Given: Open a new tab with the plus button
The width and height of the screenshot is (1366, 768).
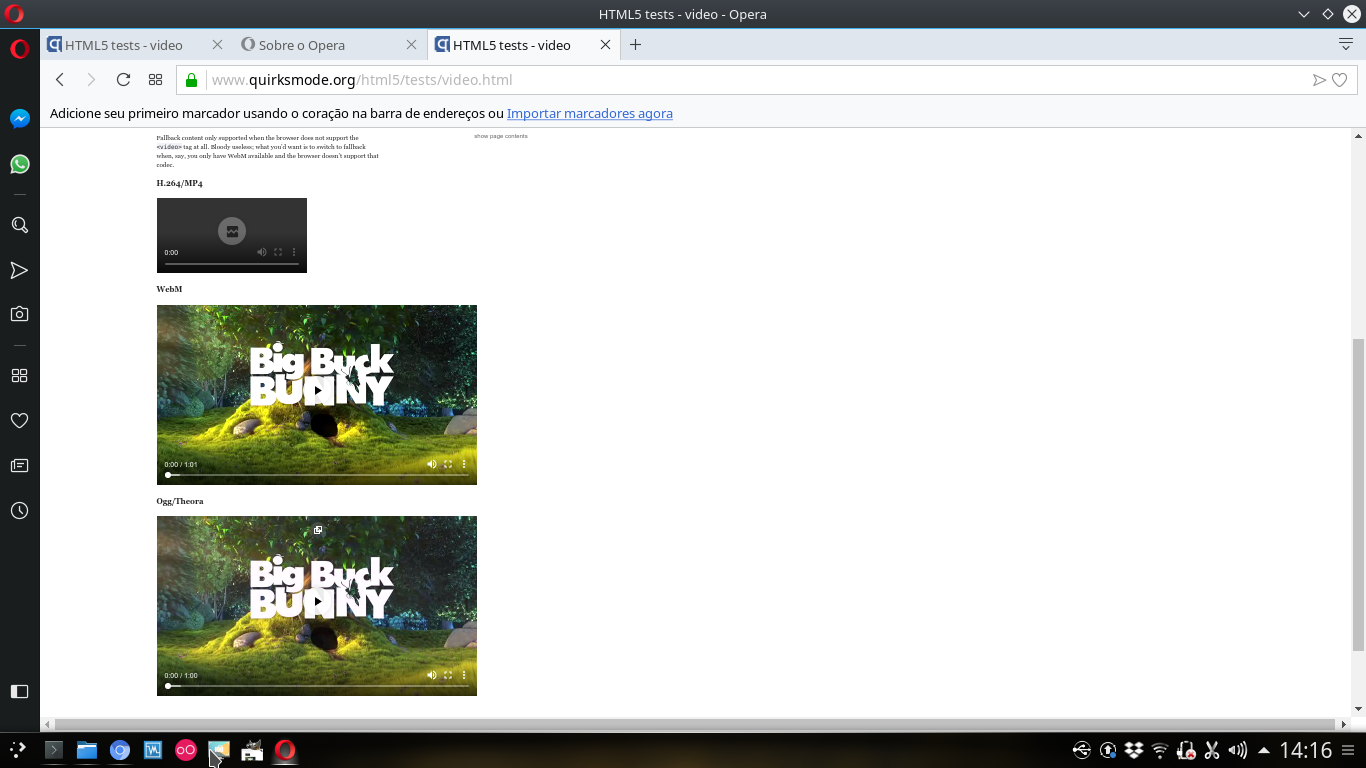Looking at the screenshot, I should coord(635,45).
